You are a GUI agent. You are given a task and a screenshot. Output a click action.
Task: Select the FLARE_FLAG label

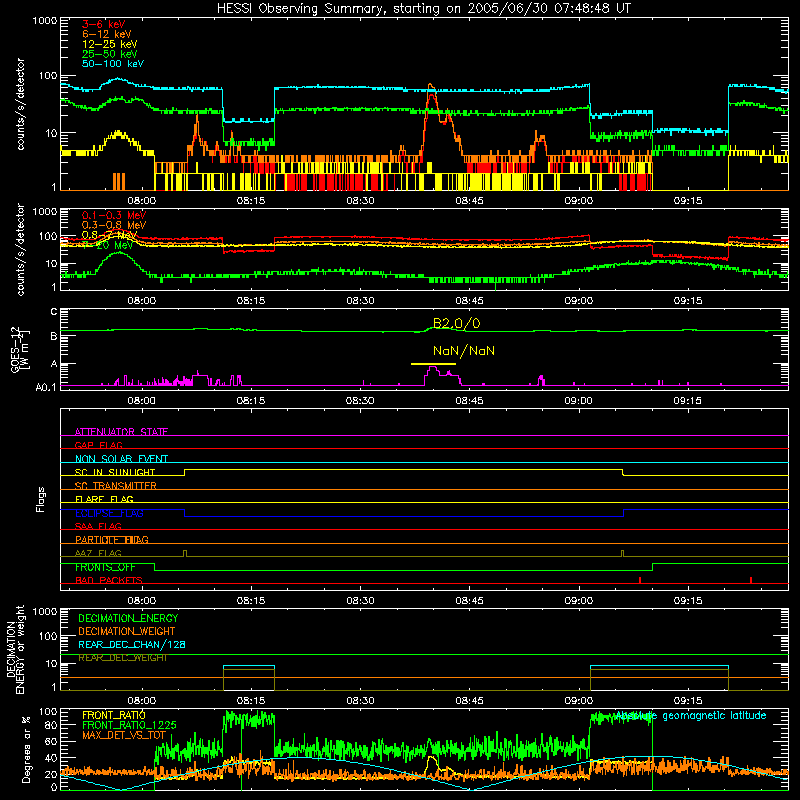(x=104, y=499)
